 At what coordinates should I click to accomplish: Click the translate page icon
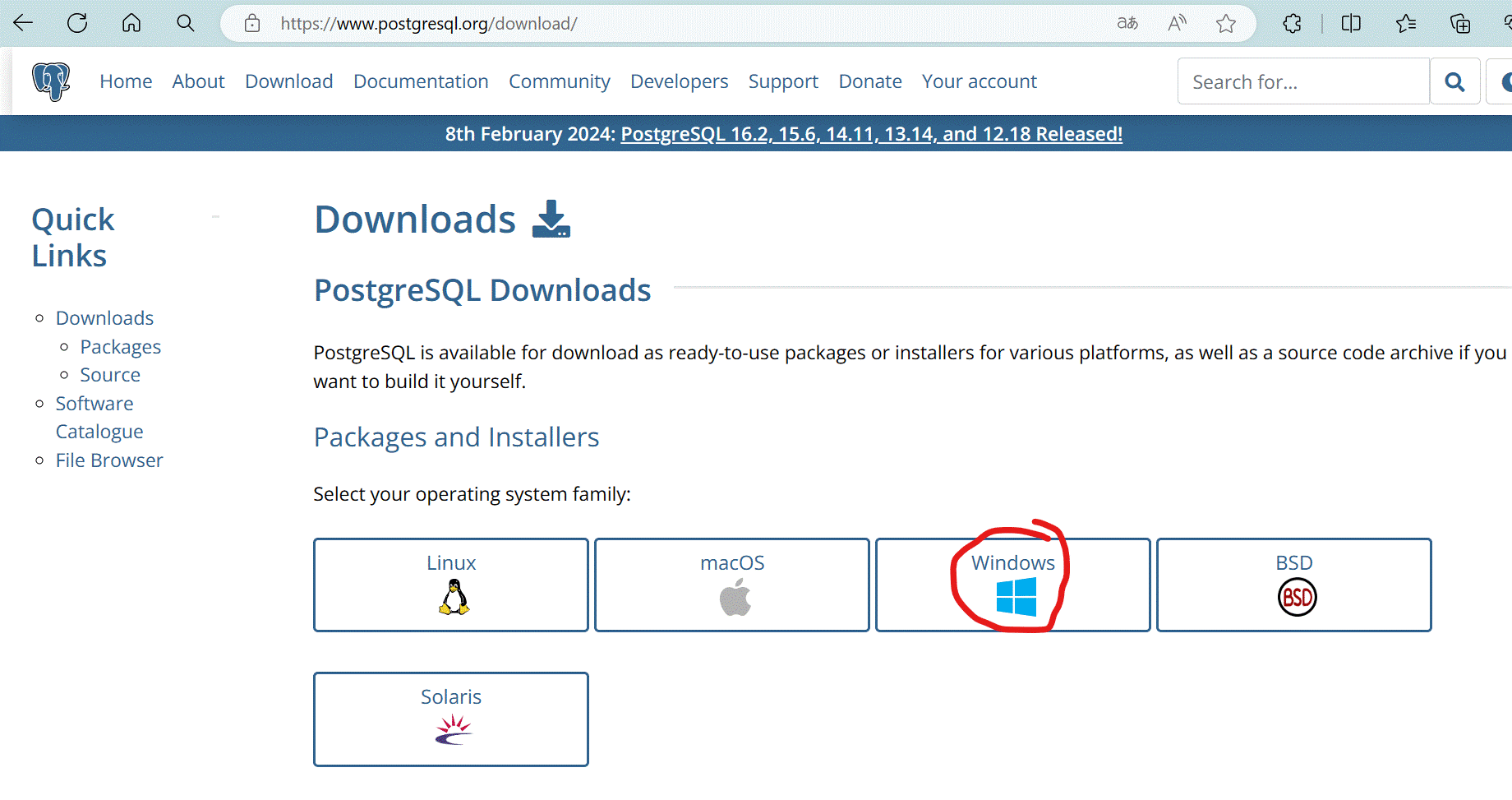[1127, 23]
